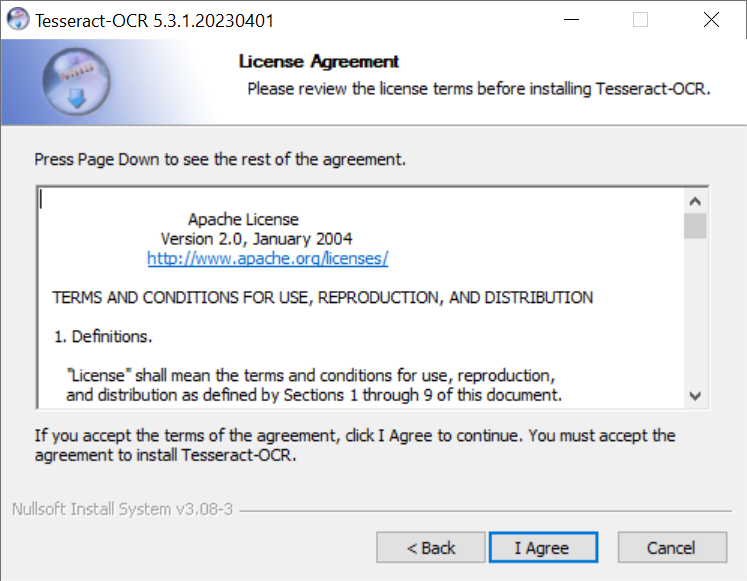Click the Nullsoft Install System version label
The width and height of the screenshot is (747, 581).
tap(122, 509)
